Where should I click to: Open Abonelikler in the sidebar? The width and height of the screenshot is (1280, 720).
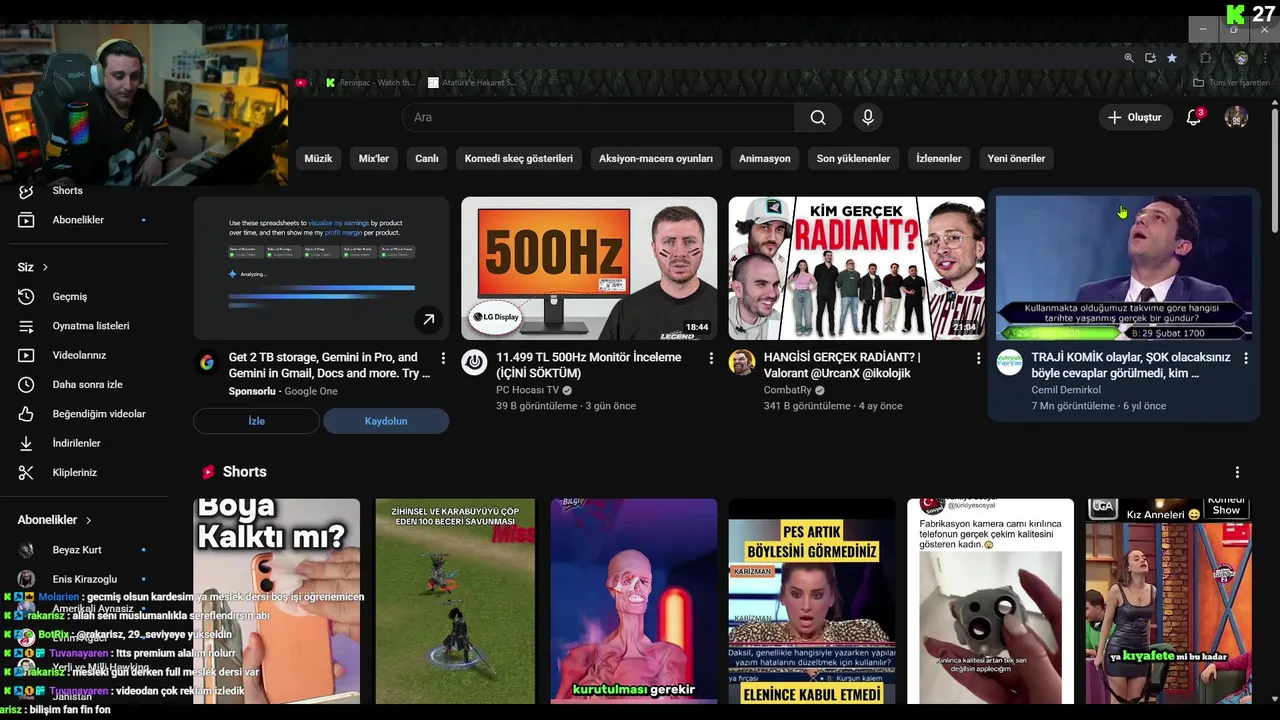coord(80,220)
